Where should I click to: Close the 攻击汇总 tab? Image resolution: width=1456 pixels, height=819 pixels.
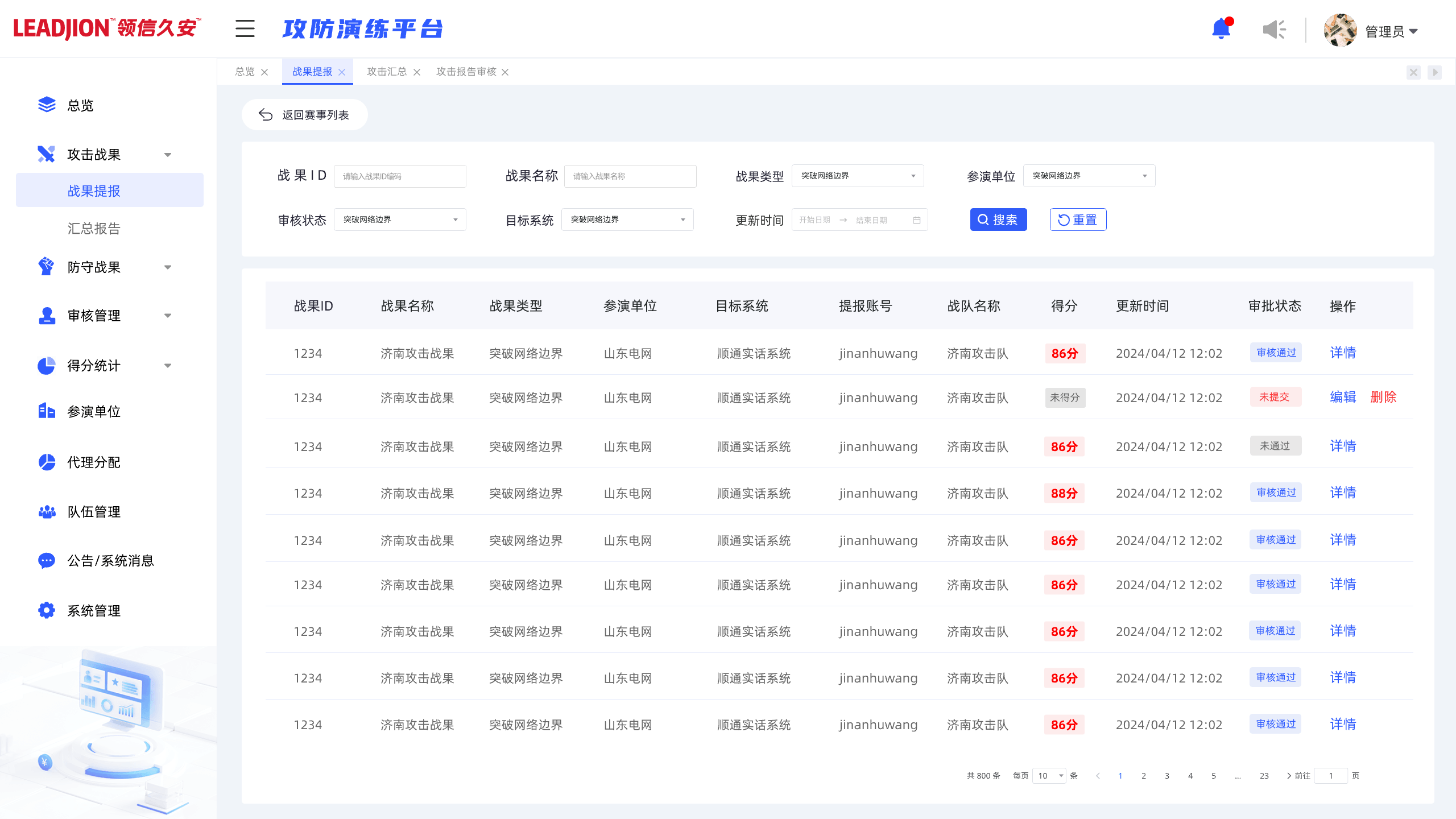point(417,72)
